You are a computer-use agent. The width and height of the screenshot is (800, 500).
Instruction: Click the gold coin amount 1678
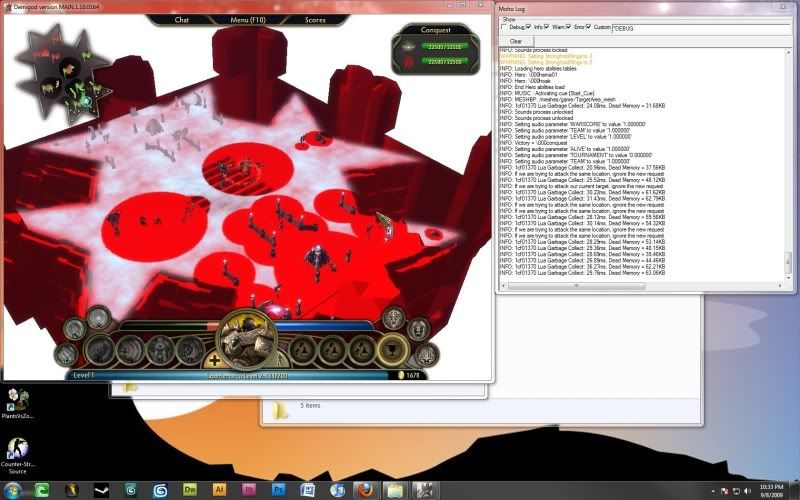412,376
